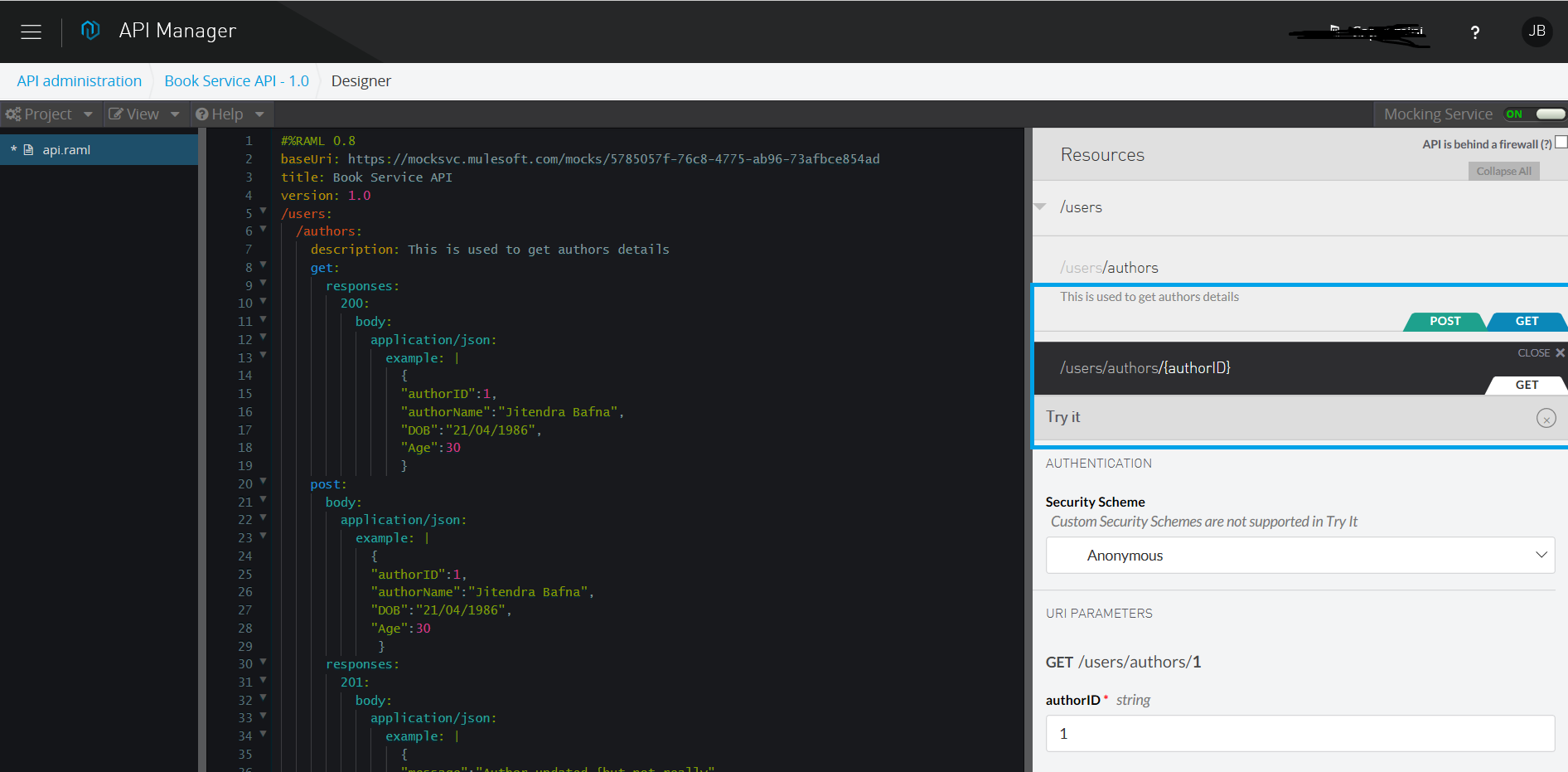
Task: Check the API is behind a firewall box
Action: pyautogui.click(x=1561, y=143)
